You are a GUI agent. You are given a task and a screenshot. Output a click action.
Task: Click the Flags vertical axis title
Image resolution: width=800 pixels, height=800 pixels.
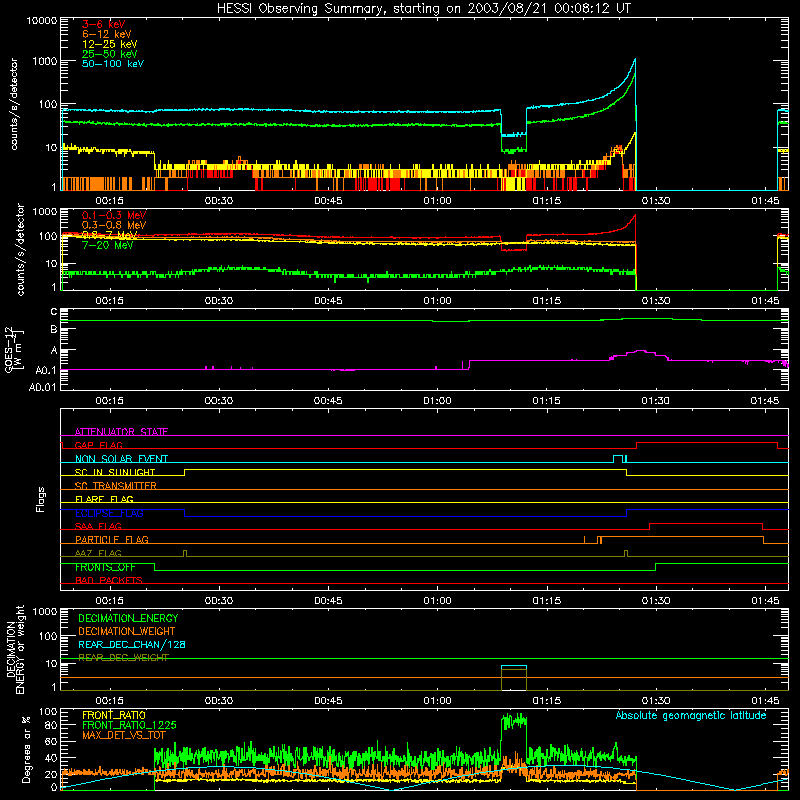(x=41, y=499)
